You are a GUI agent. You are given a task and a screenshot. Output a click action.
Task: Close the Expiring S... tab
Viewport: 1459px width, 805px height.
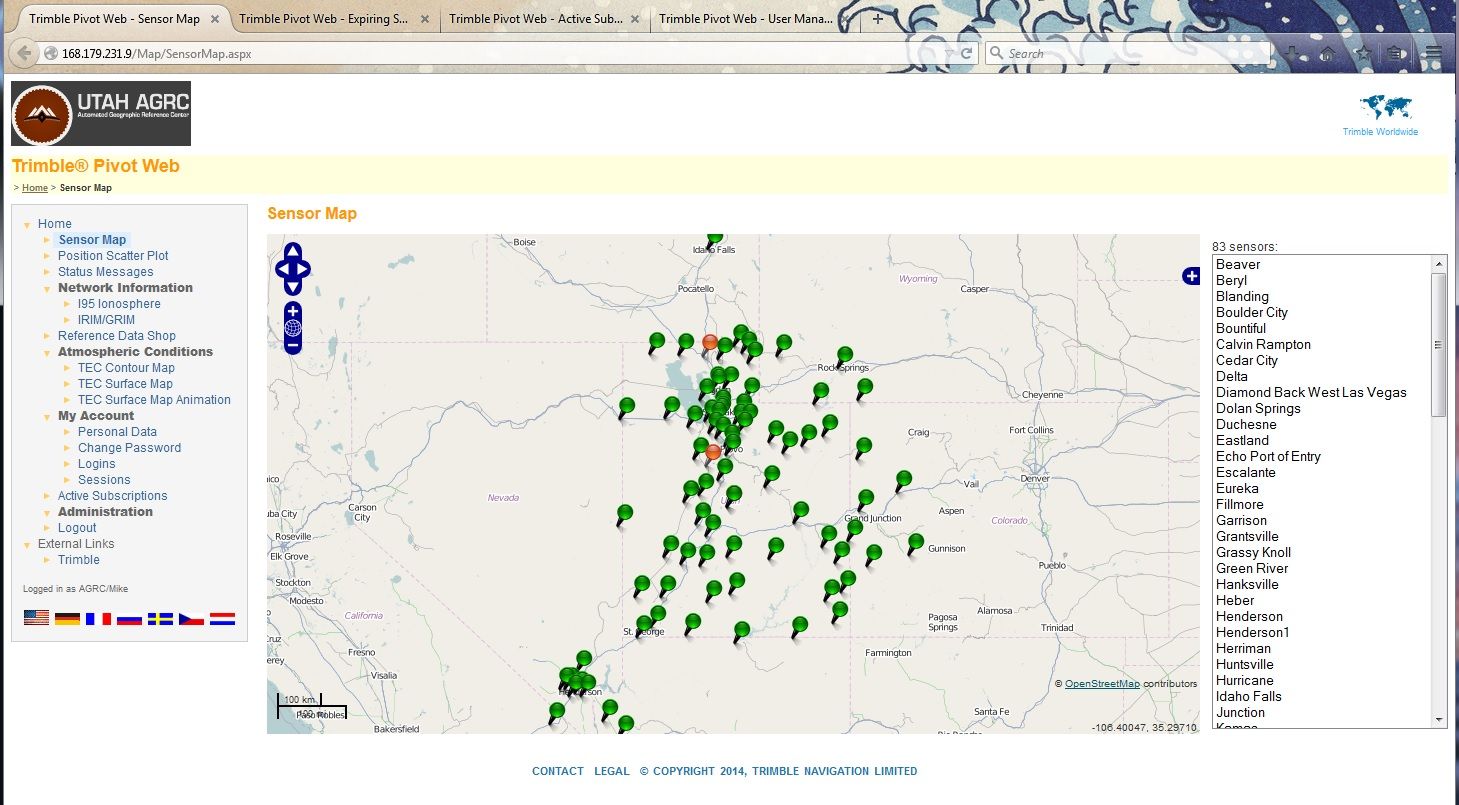click(x=425, y=19)
